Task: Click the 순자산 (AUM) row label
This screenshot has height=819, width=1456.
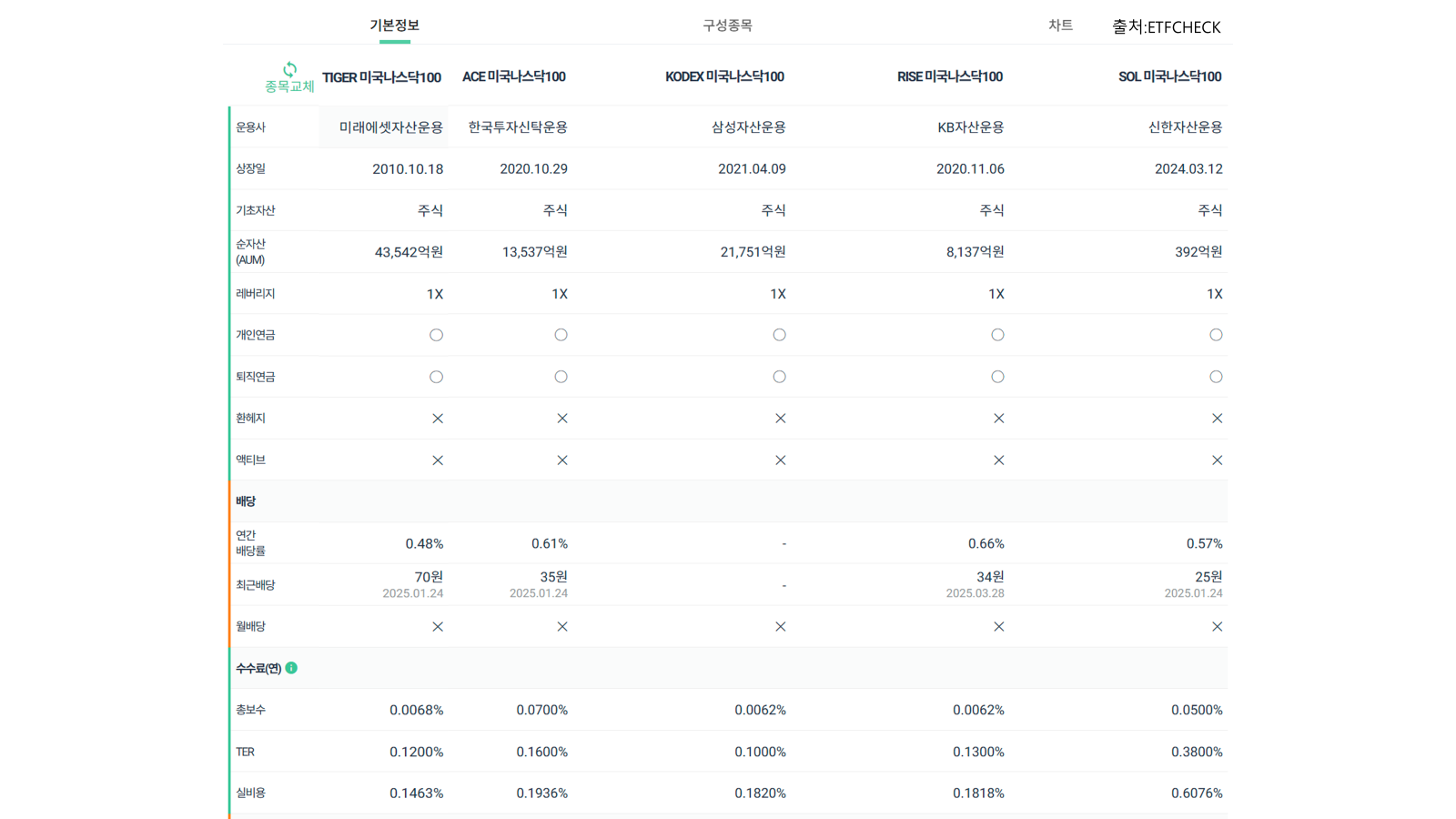Action: [x=251, y=252]
